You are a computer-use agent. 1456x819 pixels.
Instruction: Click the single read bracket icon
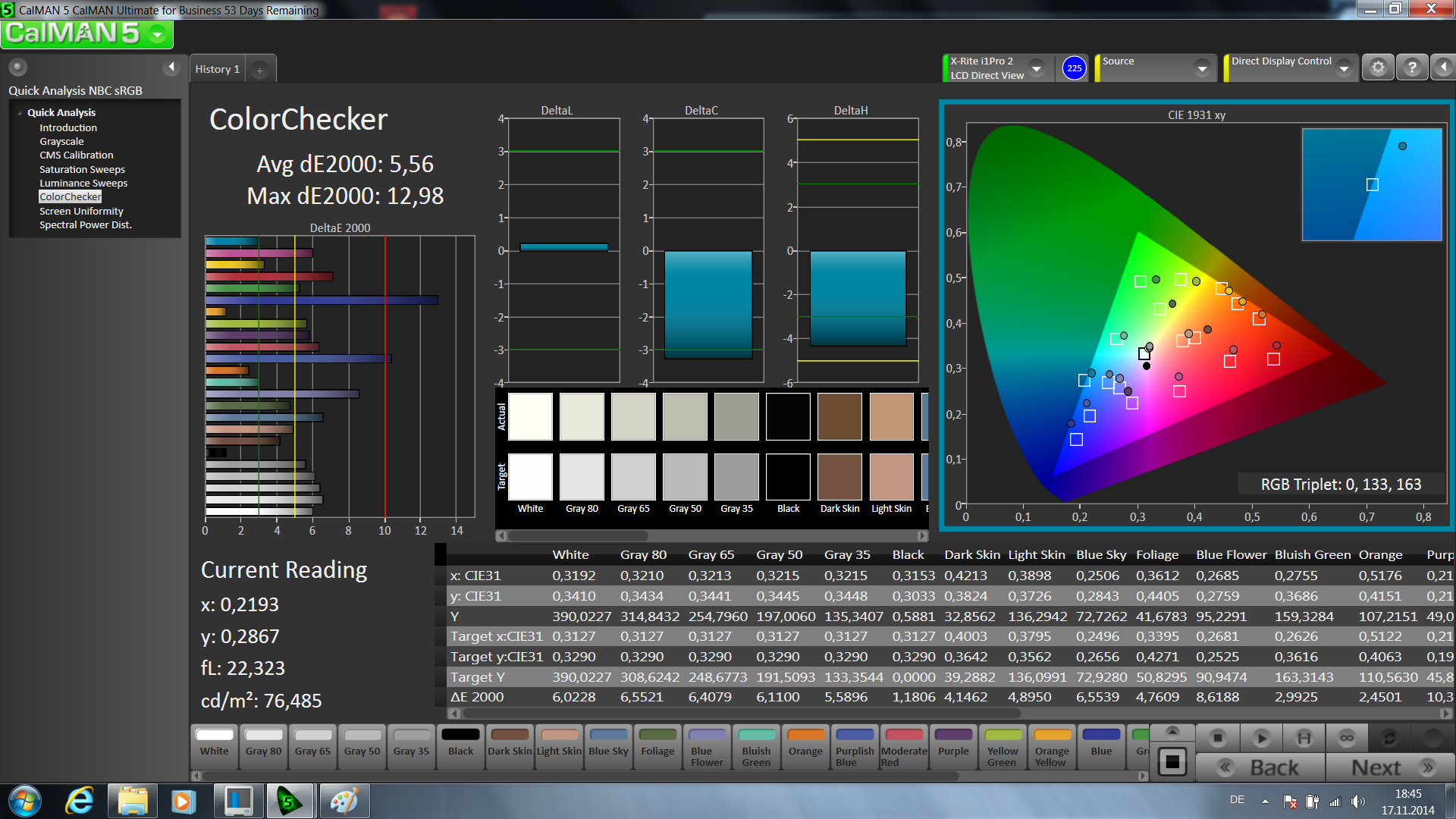pyautogui.click(x=1304, y=737)
